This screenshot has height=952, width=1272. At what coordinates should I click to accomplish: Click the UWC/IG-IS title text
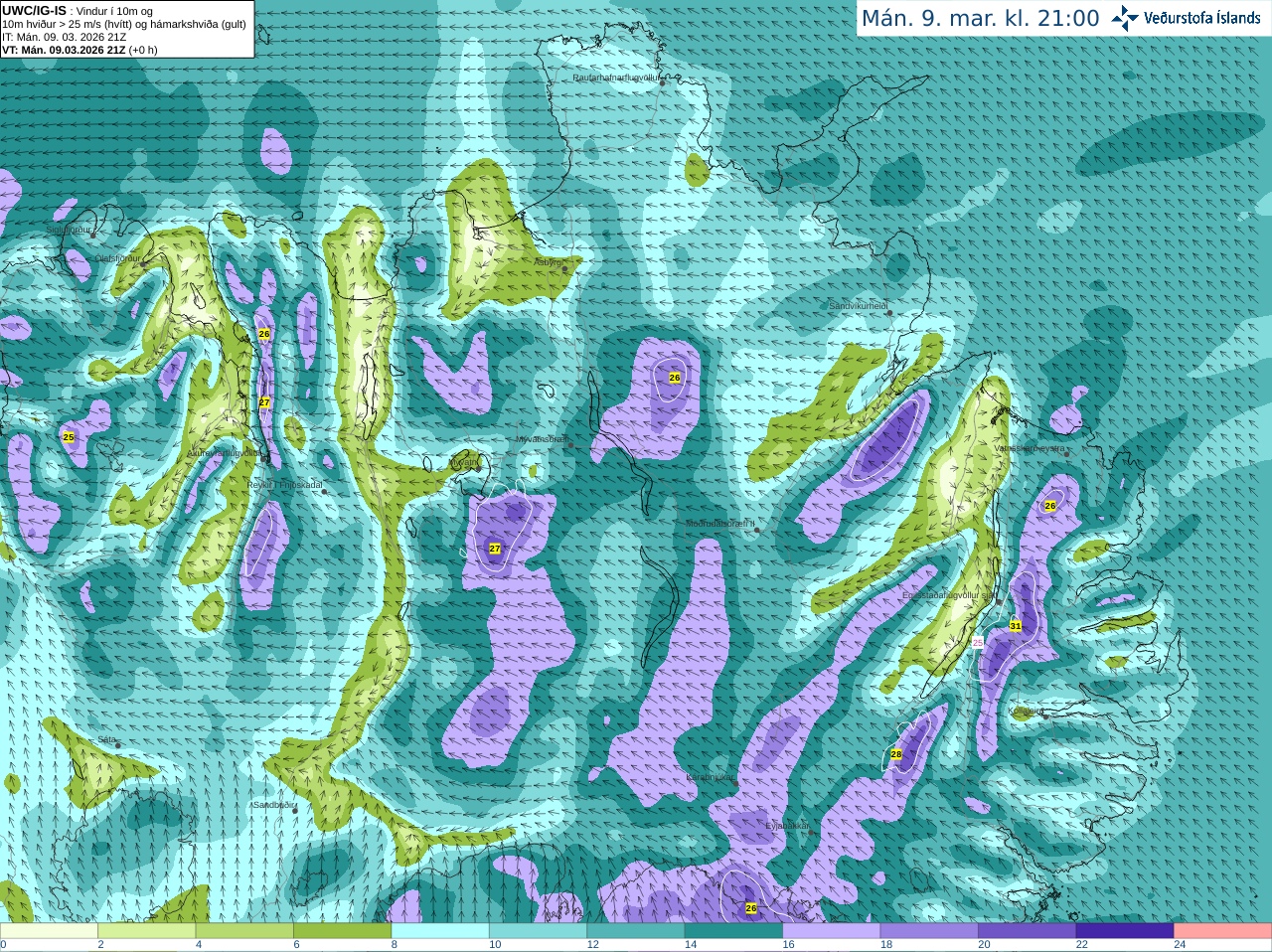tap(34, 10)
